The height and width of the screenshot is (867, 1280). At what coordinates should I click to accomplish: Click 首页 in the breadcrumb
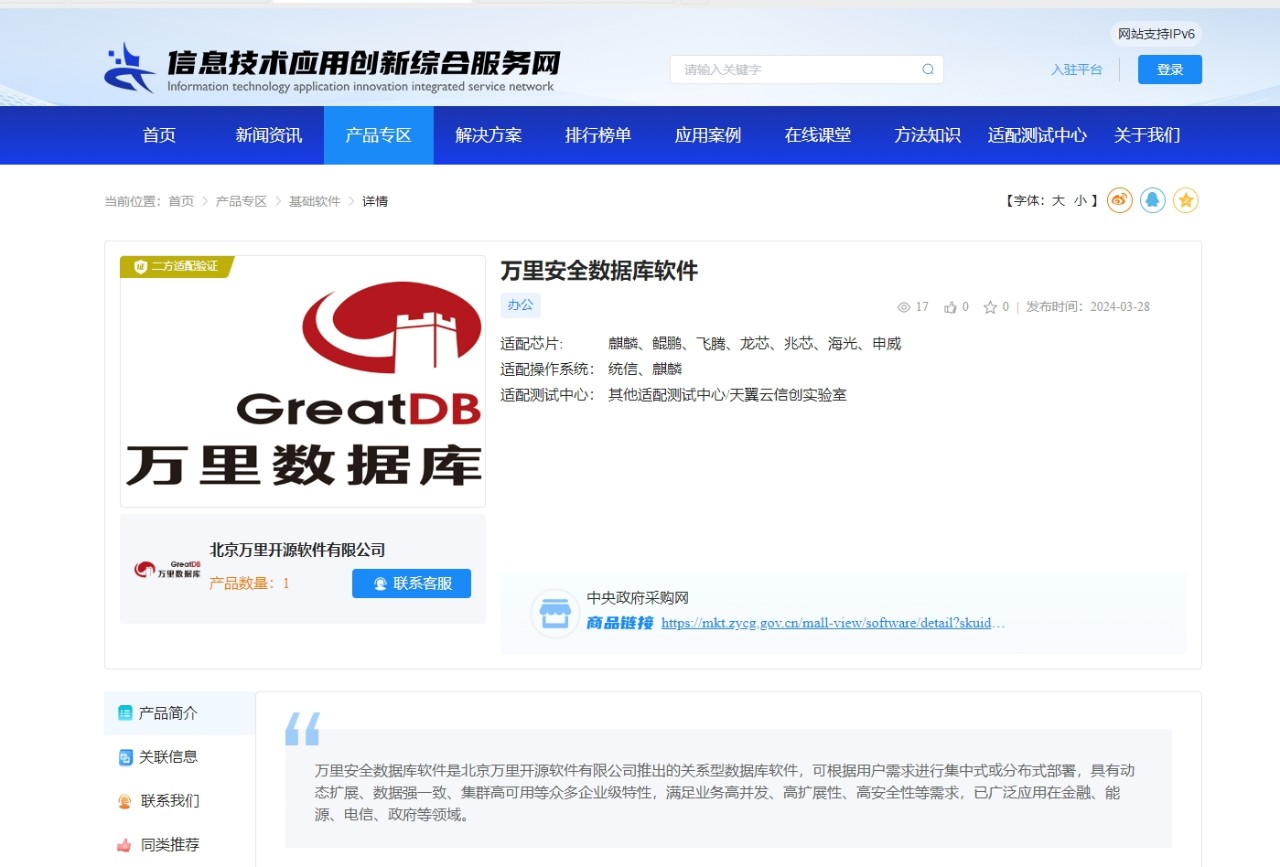[181, 201]
